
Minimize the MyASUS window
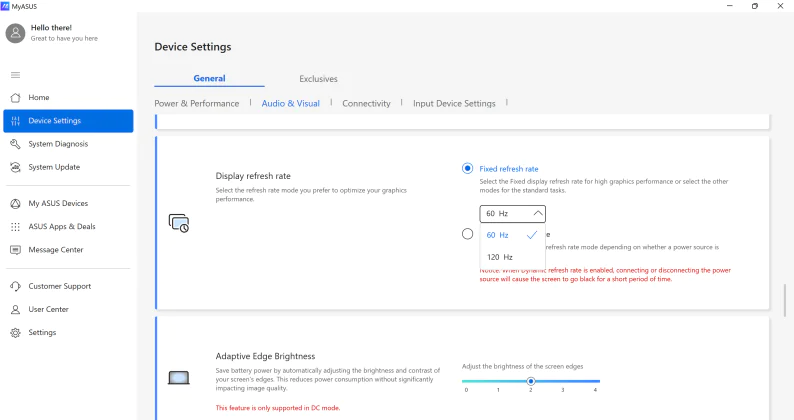click(730, 6)
